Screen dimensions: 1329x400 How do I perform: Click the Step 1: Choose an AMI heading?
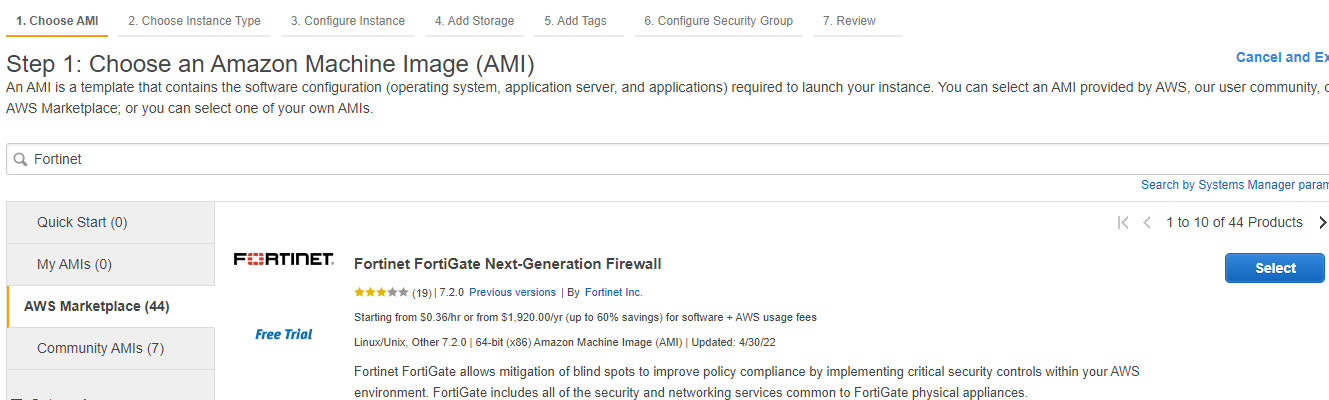(x=270, y=65)
